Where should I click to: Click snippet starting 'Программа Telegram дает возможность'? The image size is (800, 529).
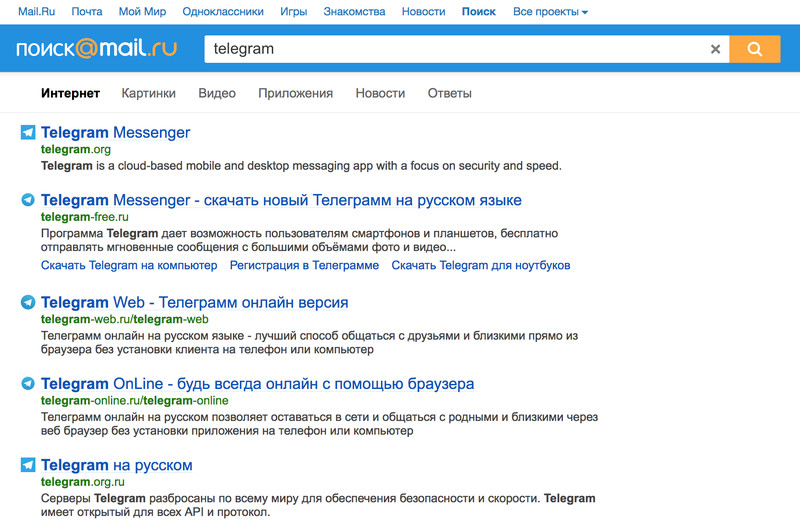pyautogui.click(x=299, y=240)
